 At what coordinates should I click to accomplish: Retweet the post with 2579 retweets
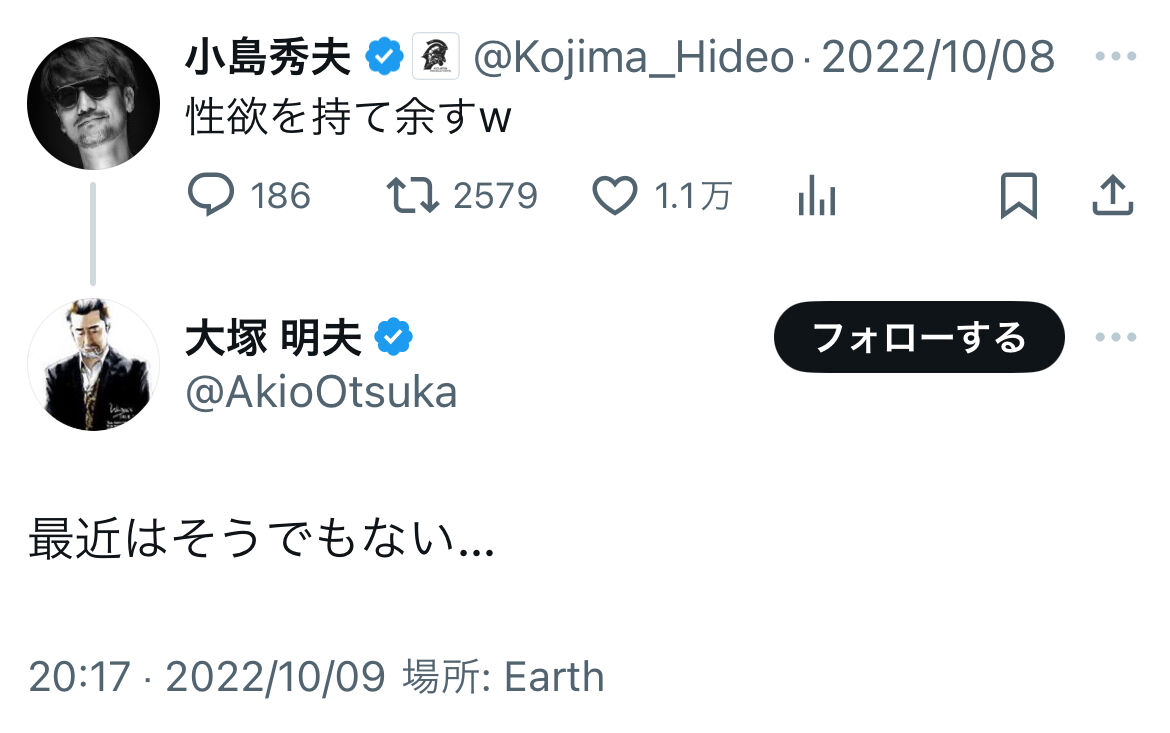coord(413,196)
